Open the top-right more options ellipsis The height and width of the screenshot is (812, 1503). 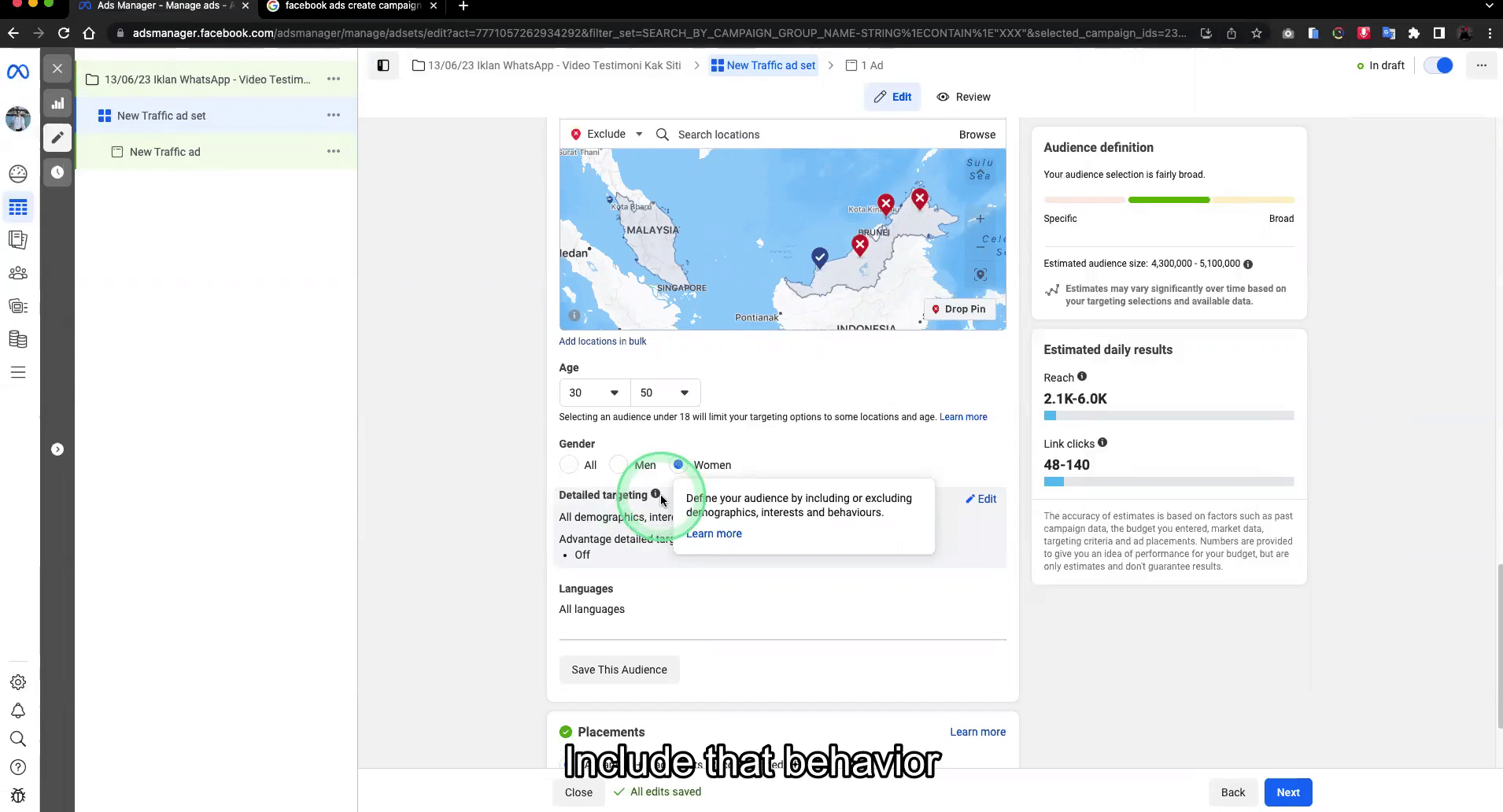[1482, 65]
